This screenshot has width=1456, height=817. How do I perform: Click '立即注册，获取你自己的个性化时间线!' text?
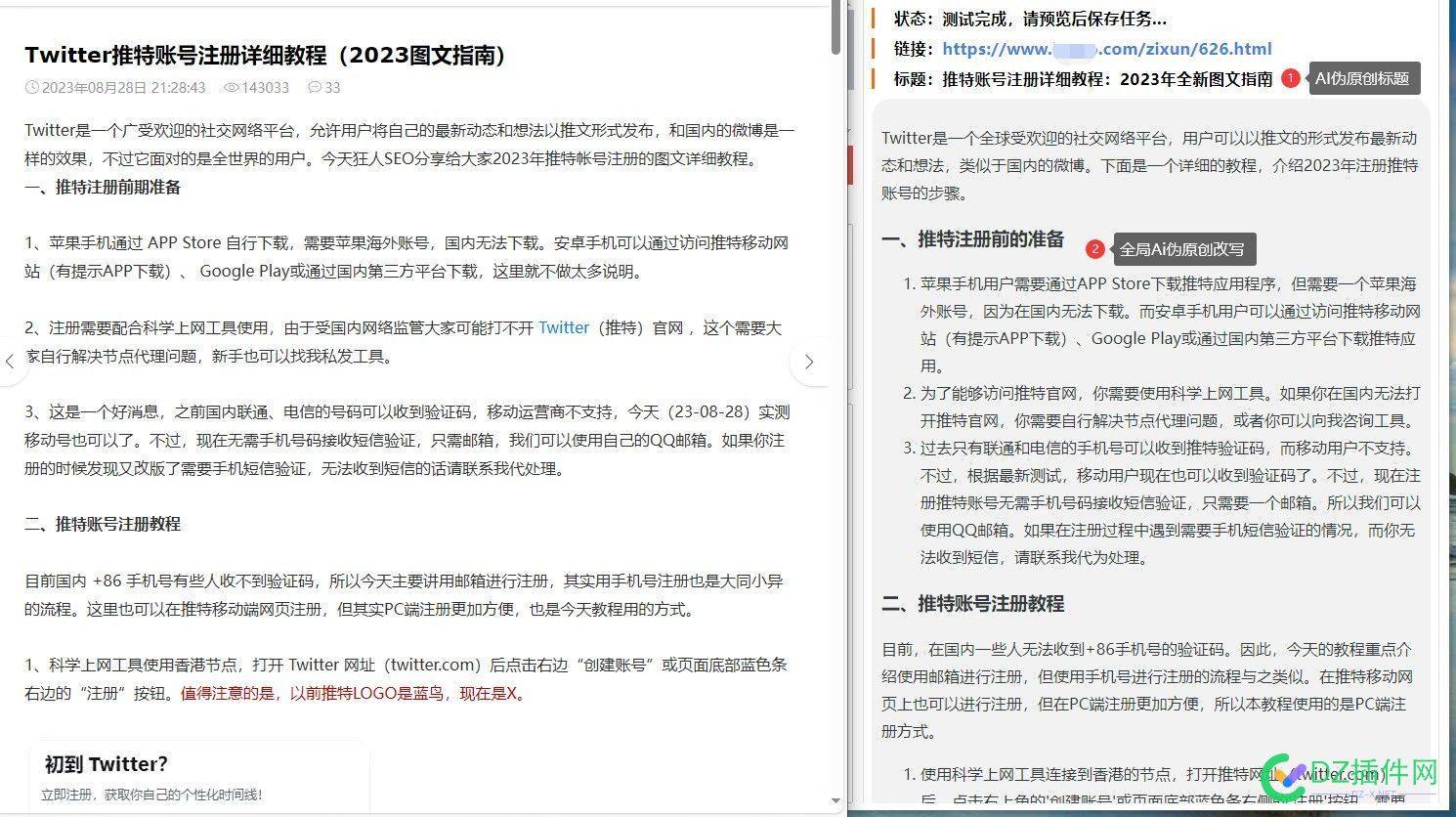[x=152, y=795]
